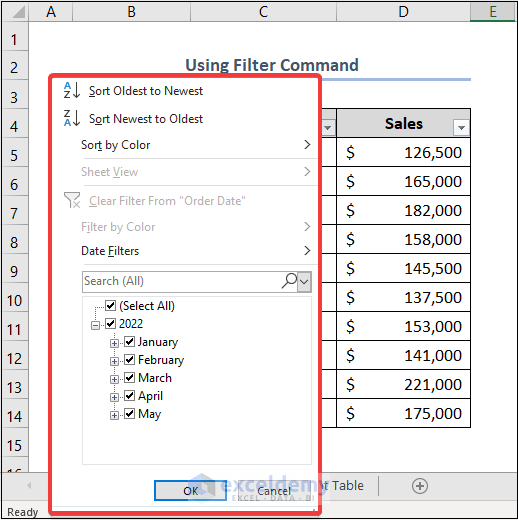Screen dimensions: 518x520
Task: Open the search options dropdown arrow
Action: coord(304,281)
